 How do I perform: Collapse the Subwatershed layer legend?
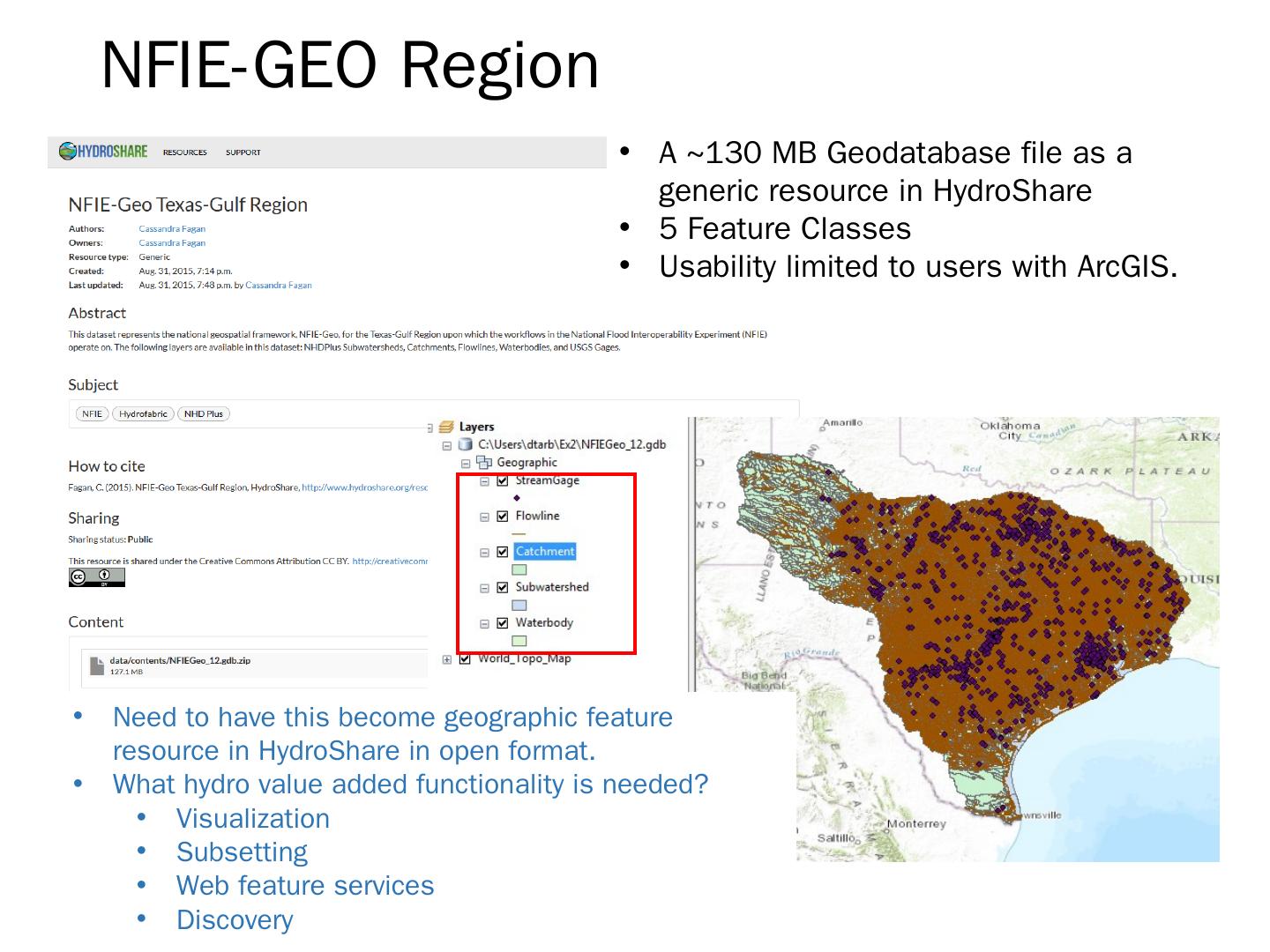pyautogui.click(x=484, y=588)
